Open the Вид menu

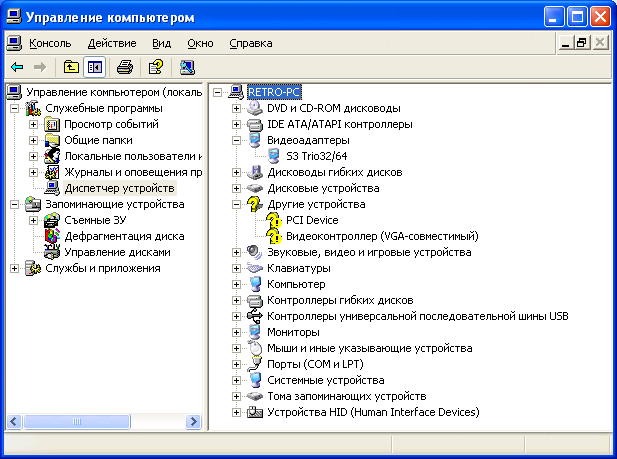pos(161,43)
